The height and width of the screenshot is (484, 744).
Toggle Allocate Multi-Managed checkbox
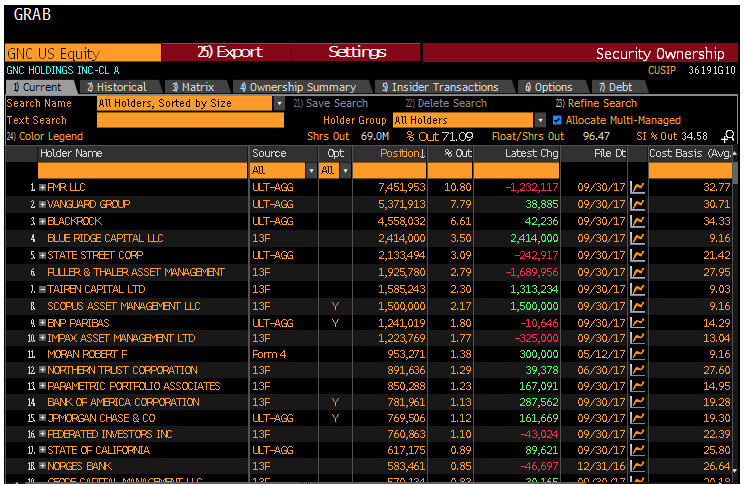coord(557,120)
